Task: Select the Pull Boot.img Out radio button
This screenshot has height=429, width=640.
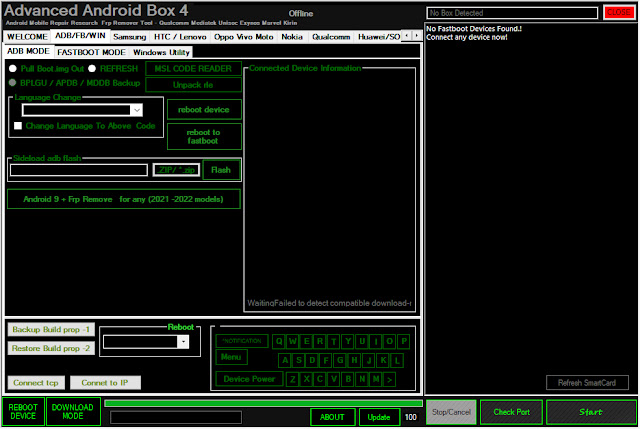Action: click(13, 69)
